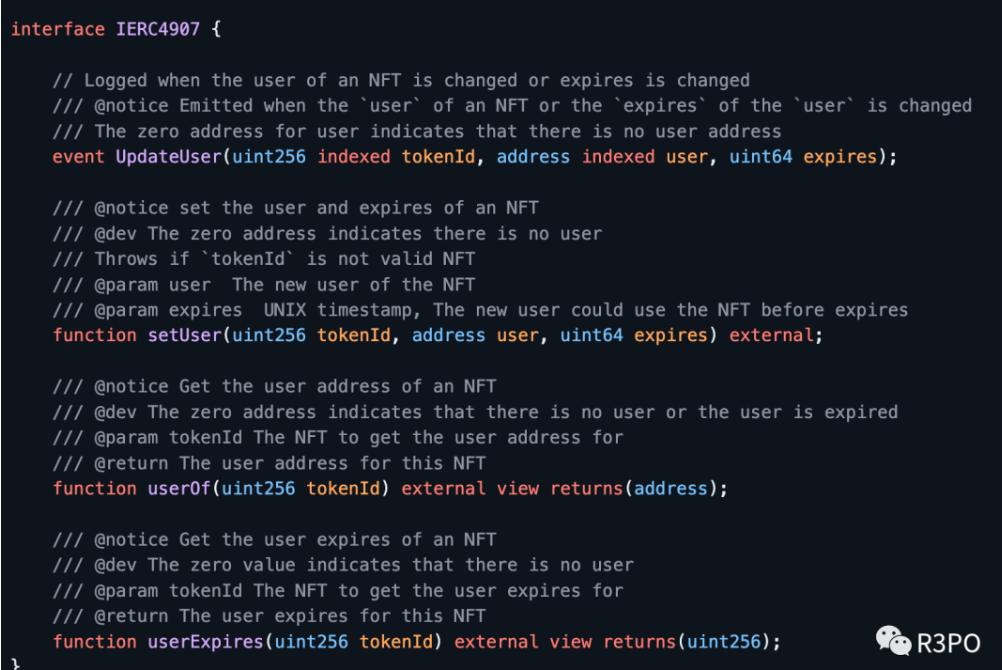Click the Throws if tokenId comment line
1002x670 pixels.
[263, 259]
